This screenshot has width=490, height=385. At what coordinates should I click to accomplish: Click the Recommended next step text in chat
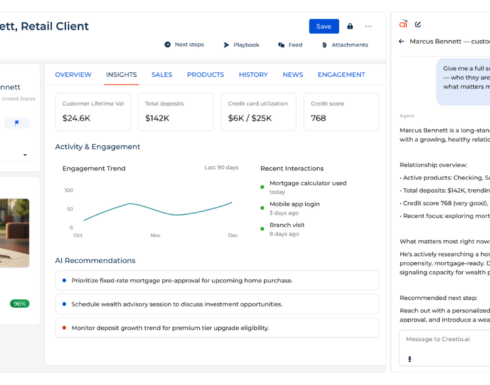point(438,298)
